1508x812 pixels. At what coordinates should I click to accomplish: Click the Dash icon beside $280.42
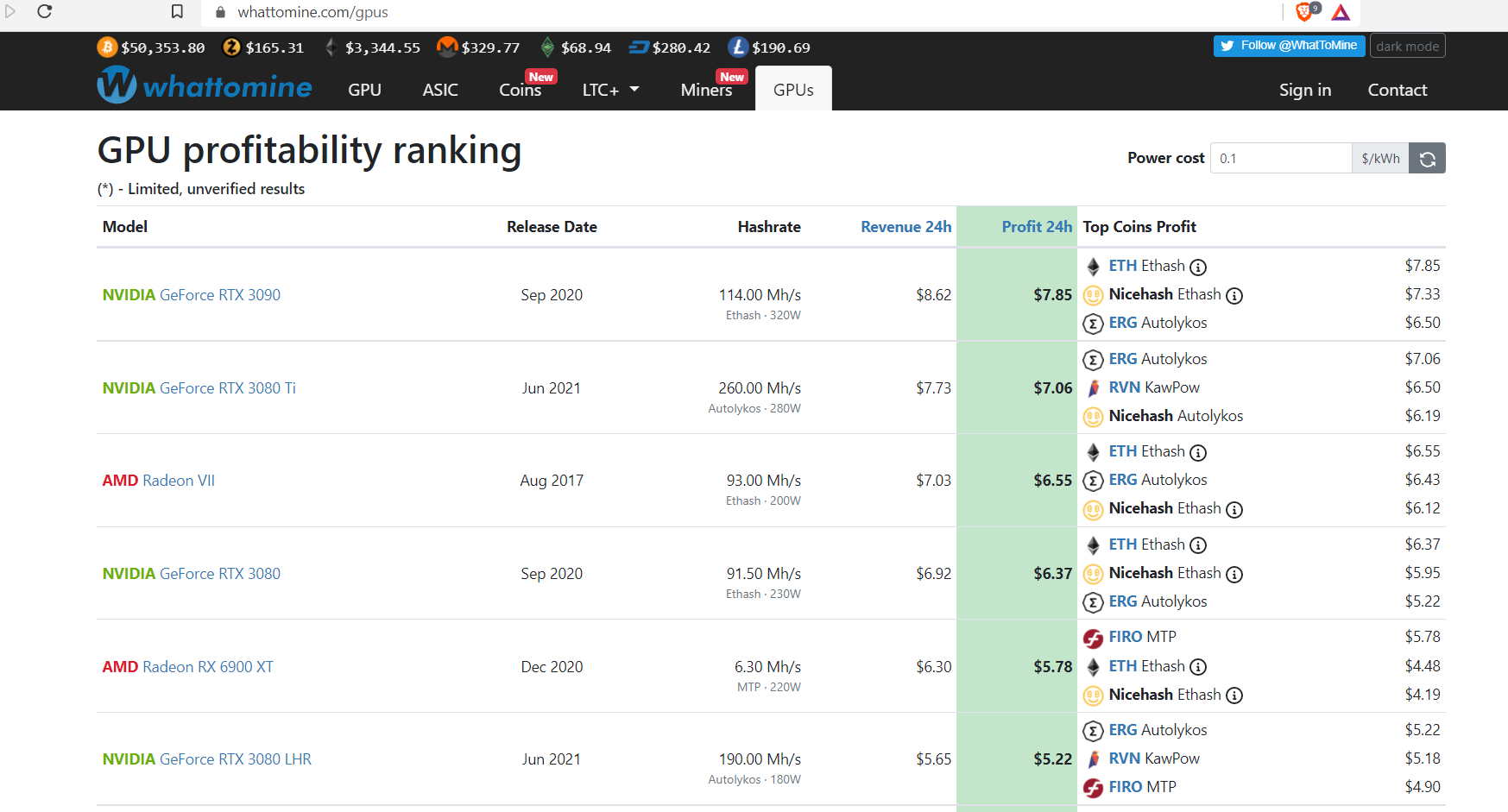point(639,47)
